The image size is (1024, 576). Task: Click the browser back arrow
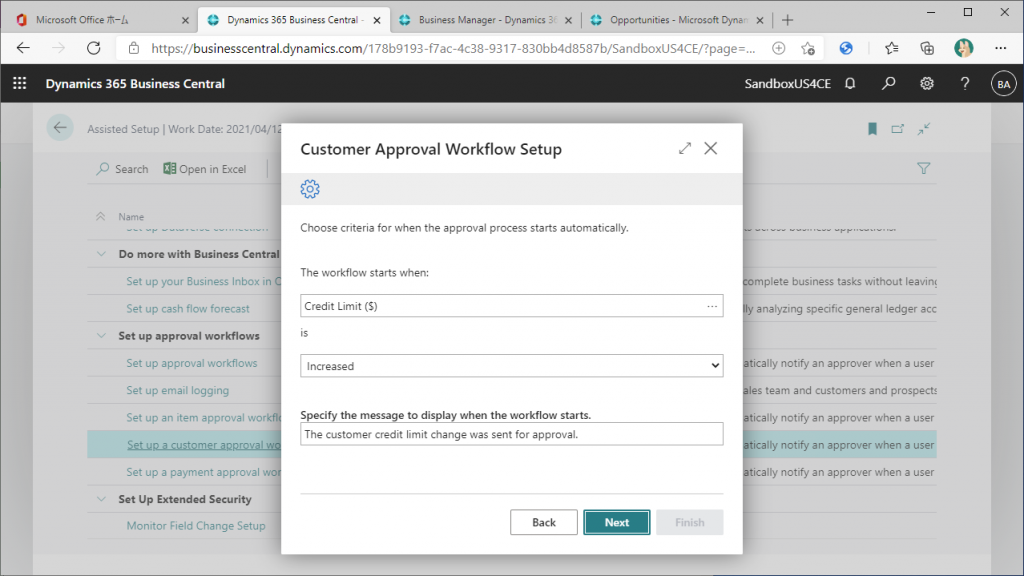tap(24, 48)
